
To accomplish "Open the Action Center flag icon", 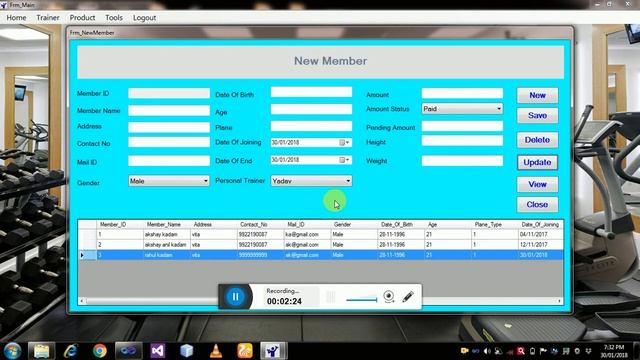I will 543,351.
